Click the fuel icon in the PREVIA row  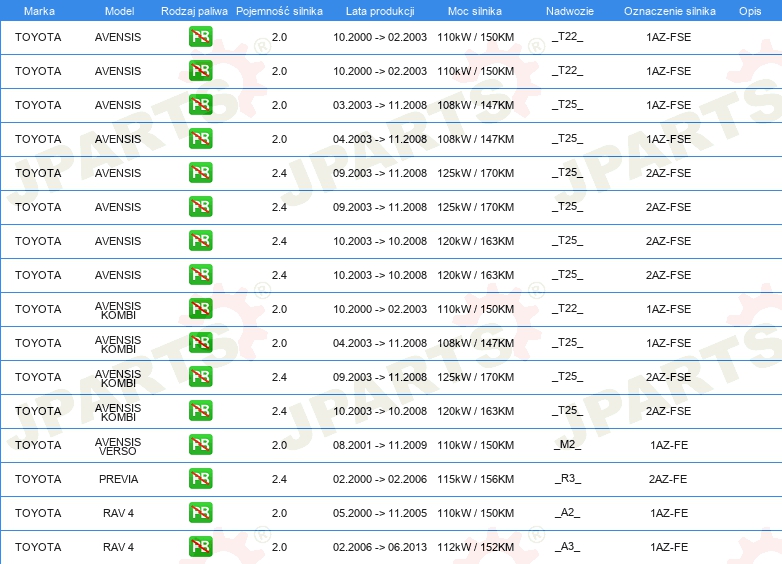point(200,478)
